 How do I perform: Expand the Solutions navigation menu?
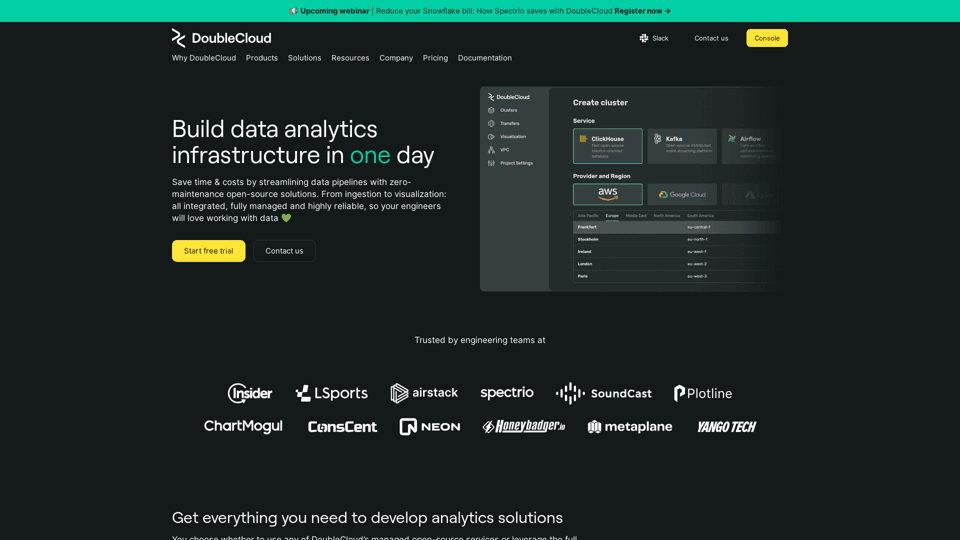[304, 58]
